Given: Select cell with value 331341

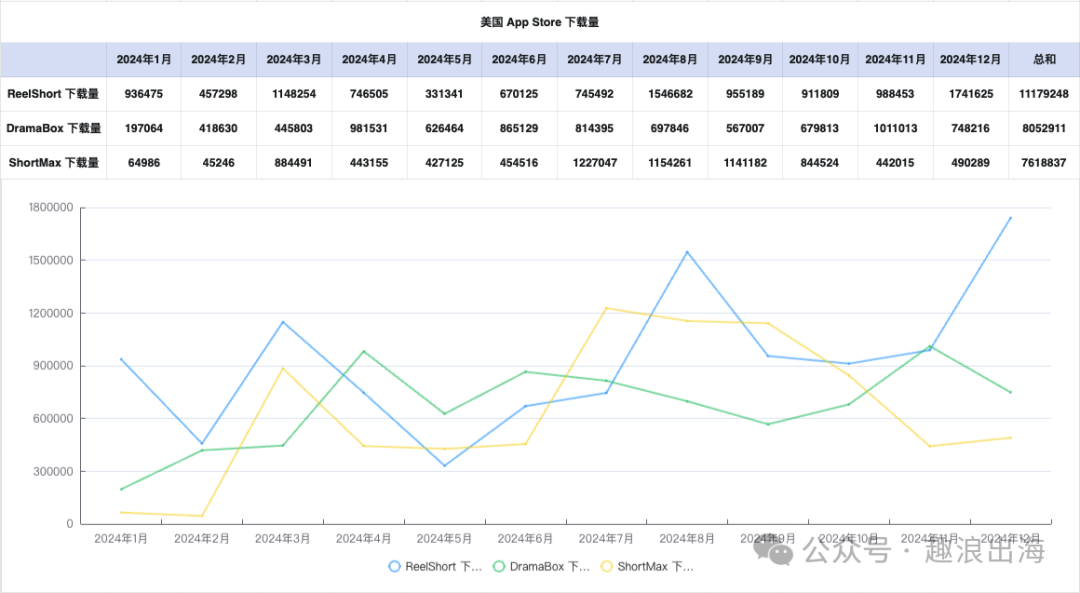Looking at the screenshot, I should pyautogui.click(x=444, y=94).
